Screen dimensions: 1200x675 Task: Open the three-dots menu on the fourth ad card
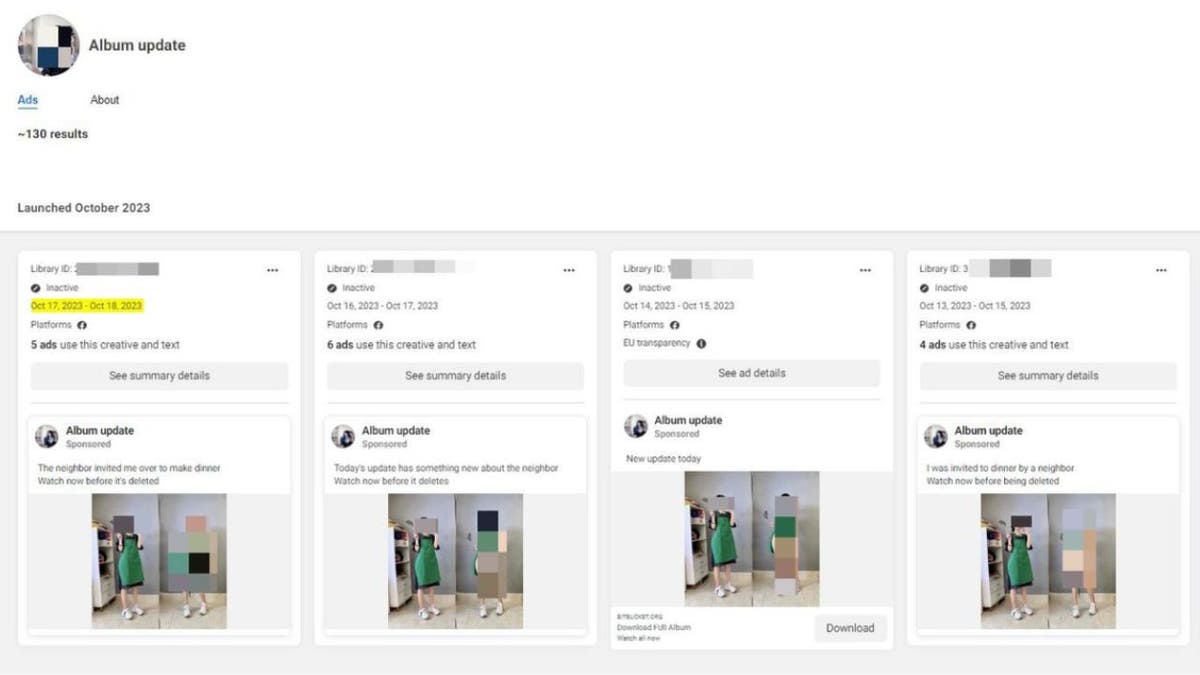[x=1161, y=270]
